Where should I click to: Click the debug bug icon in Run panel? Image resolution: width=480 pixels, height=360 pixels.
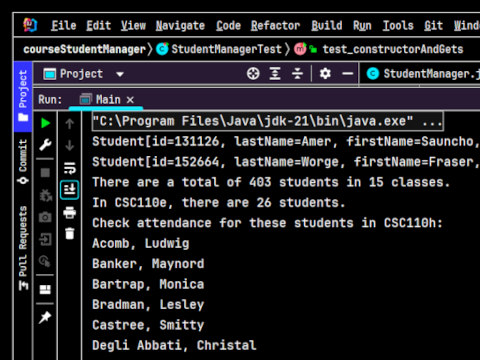(x=45, y=195)
